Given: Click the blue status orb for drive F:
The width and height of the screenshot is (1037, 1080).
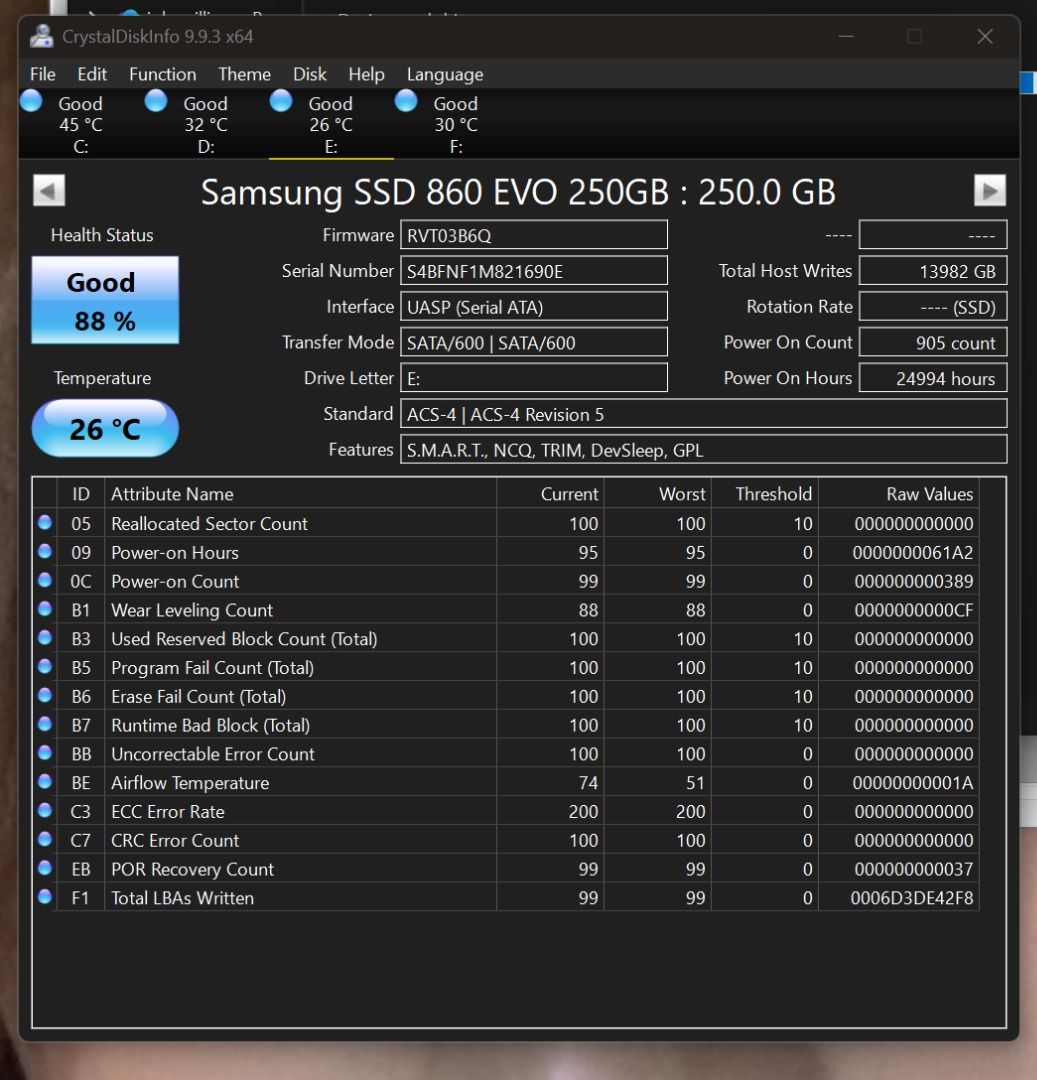Looking at the screenshot, I should tap(406, 101).
